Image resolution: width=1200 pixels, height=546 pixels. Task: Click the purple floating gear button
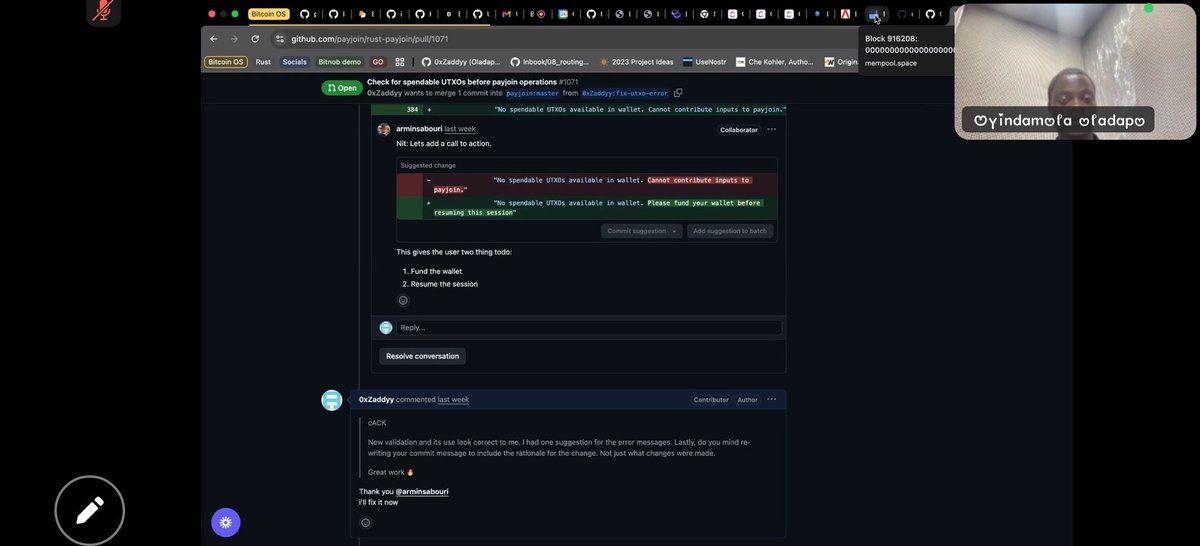(225, 522)
